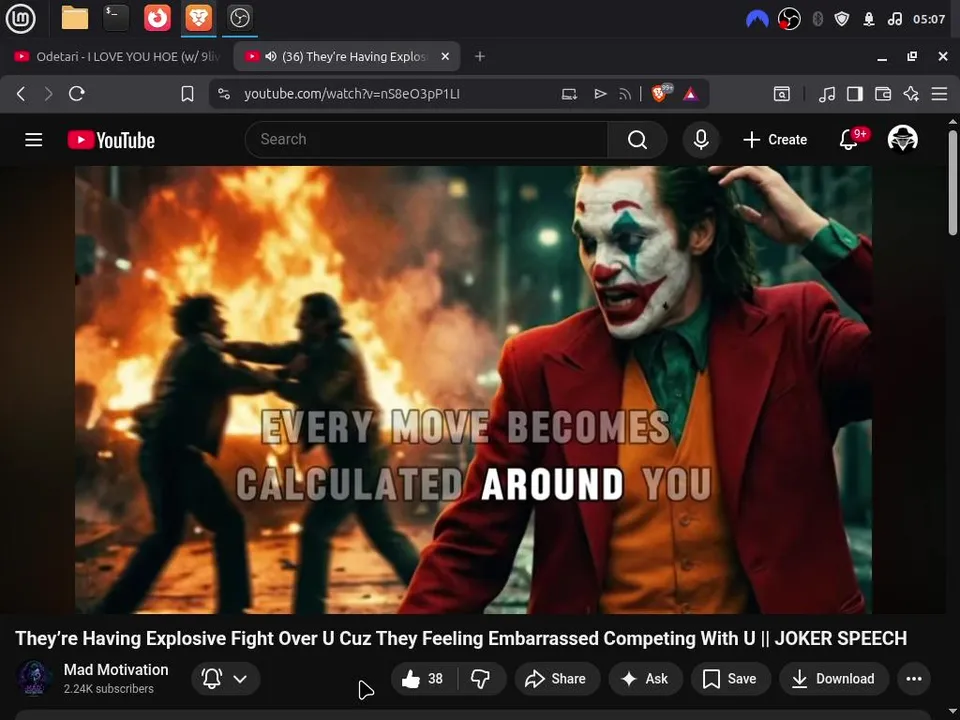Image resolution: width=960 pixels, height=720 pixels.
Task: Add video to Brave Playlist via play icon
Action: tap(600, 94)
